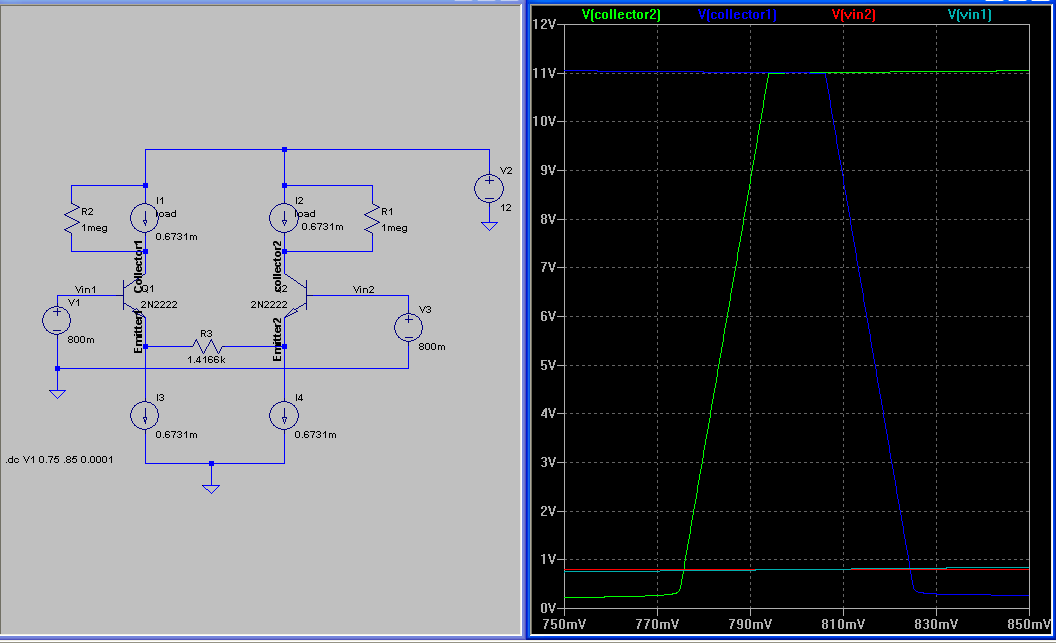This screenshot has width=1056, height=643.
Task: Select the ground symbol below V1
Action: tap(57, 394)
